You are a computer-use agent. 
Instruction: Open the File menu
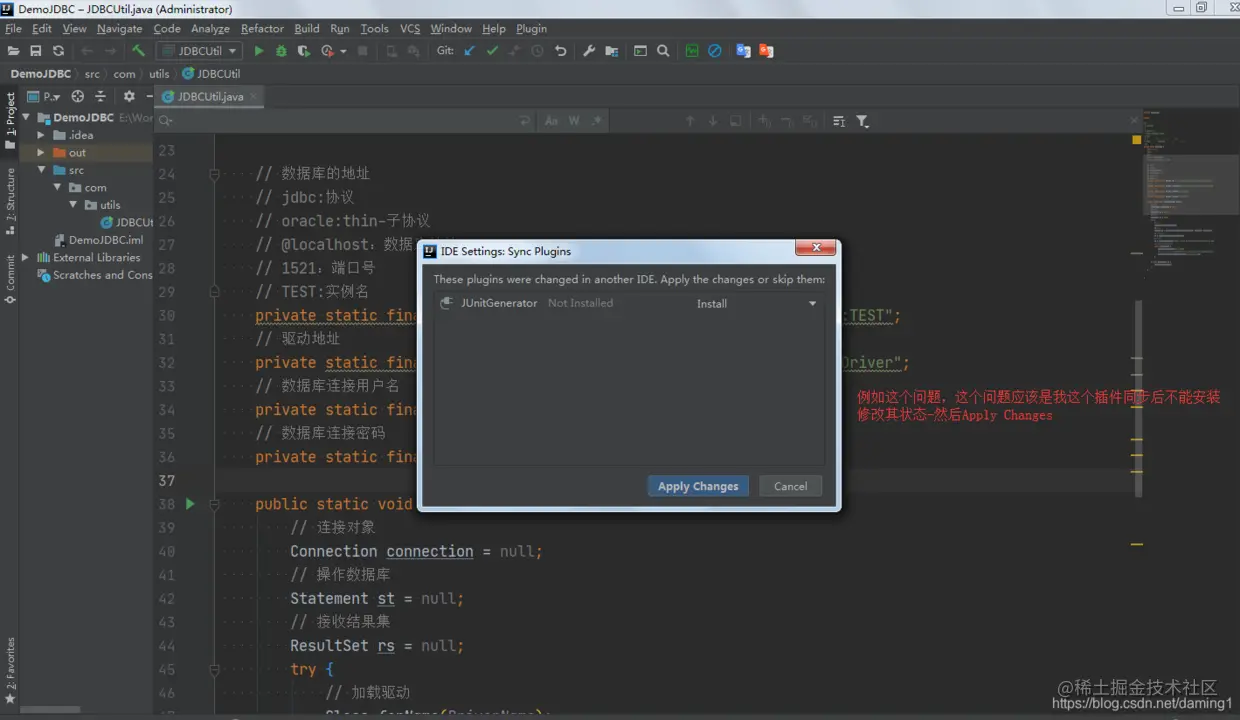point(13,28)
